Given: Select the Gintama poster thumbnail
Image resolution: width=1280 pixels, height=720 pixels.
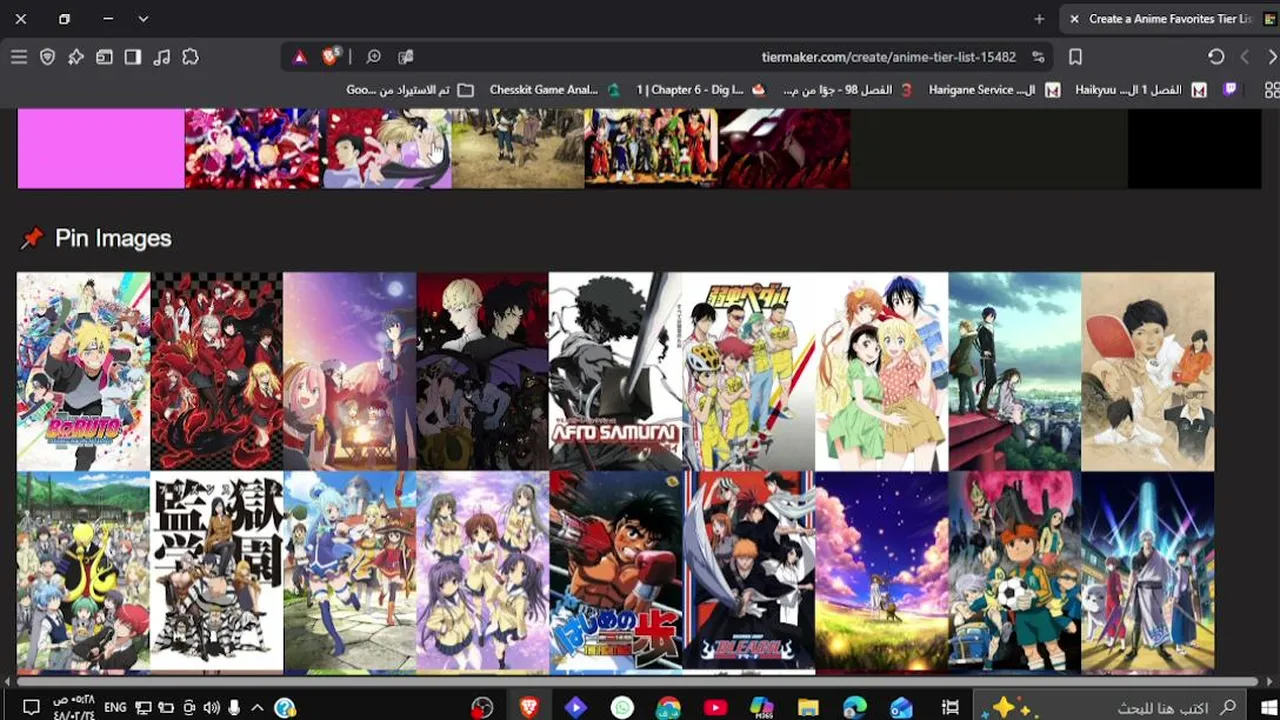Looking at the screenshot, I should click(1147, 571).
